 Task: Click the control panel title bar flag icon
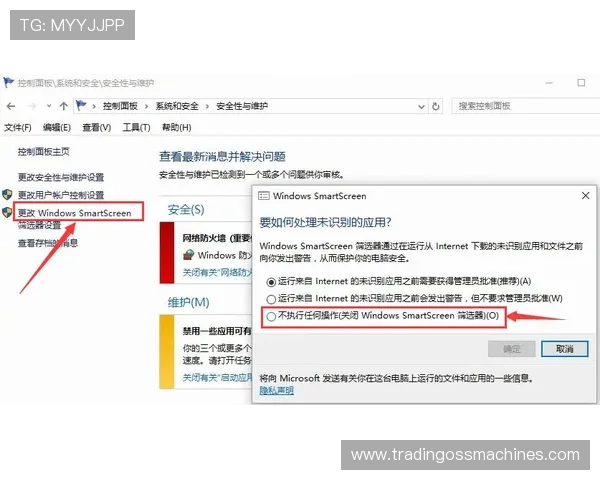click(8, 82)
